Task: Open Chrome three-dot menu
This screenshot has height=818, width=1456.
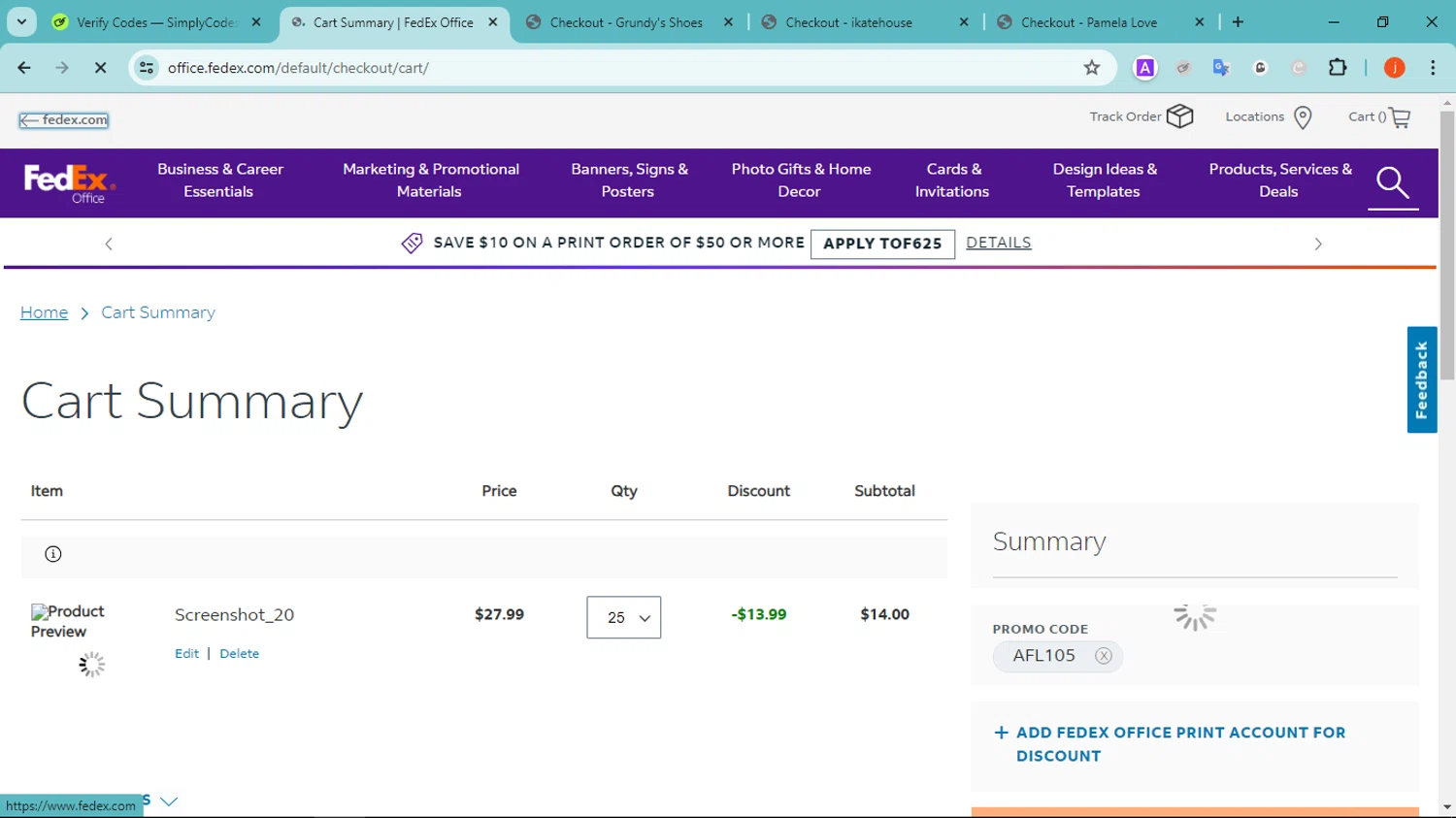Action: [1433, 68]
